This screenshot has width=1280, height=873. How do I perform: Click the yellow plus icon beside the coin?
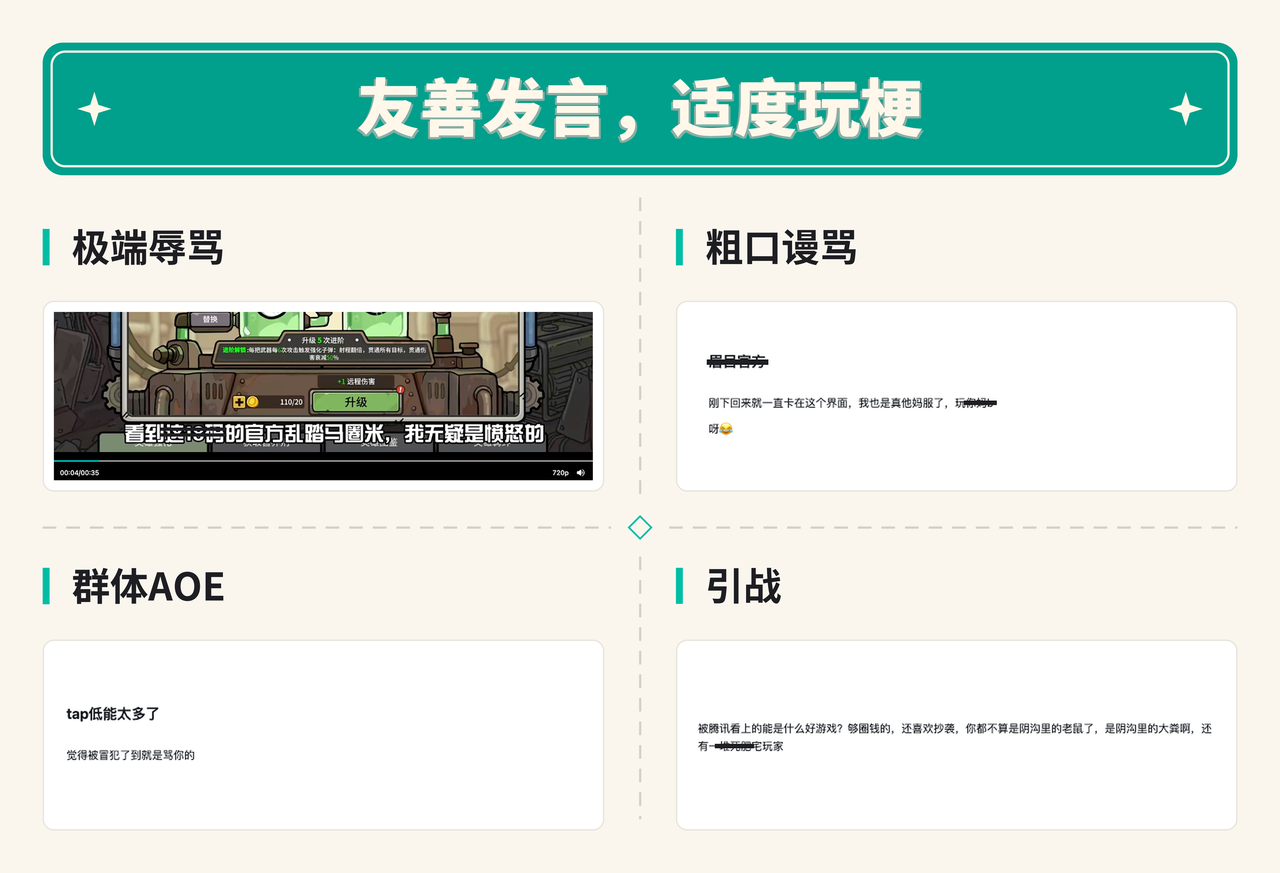[x=239, y=402]
